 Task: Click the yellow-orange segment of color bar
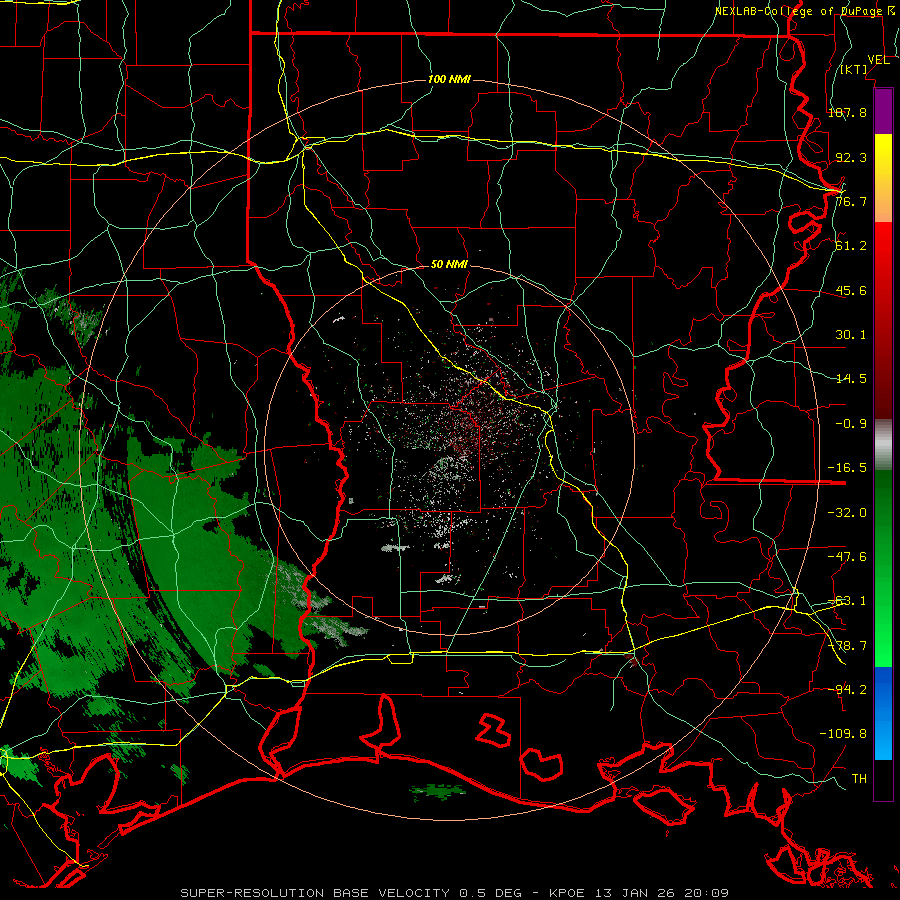883,178
